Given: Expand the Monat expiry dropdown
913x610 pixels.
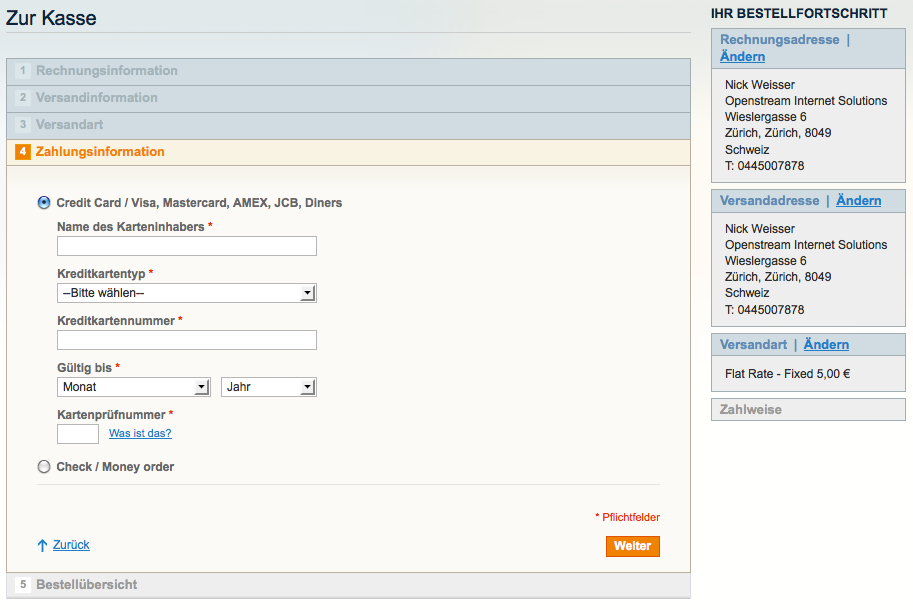Looking at the screenshot, I should click(134, 387).
